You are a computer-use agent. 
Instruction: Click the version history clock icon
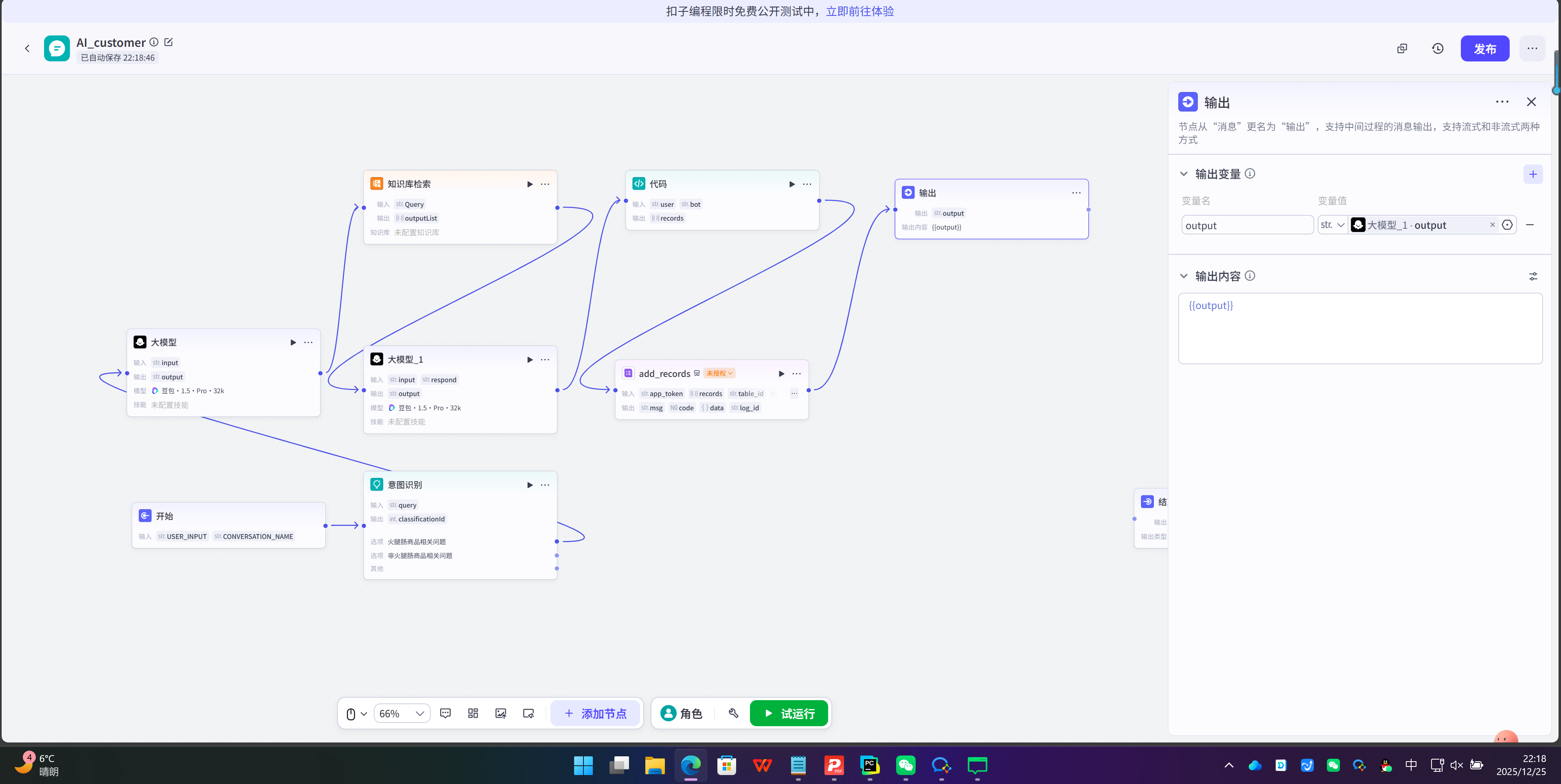1437,48
